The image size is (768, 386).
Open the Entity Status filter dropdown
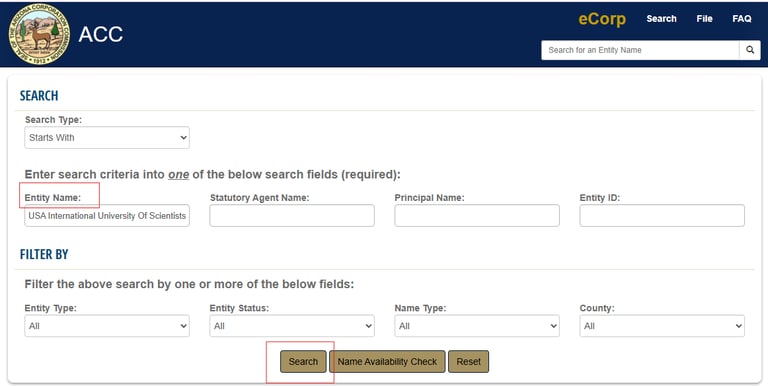tap(292, 326)
